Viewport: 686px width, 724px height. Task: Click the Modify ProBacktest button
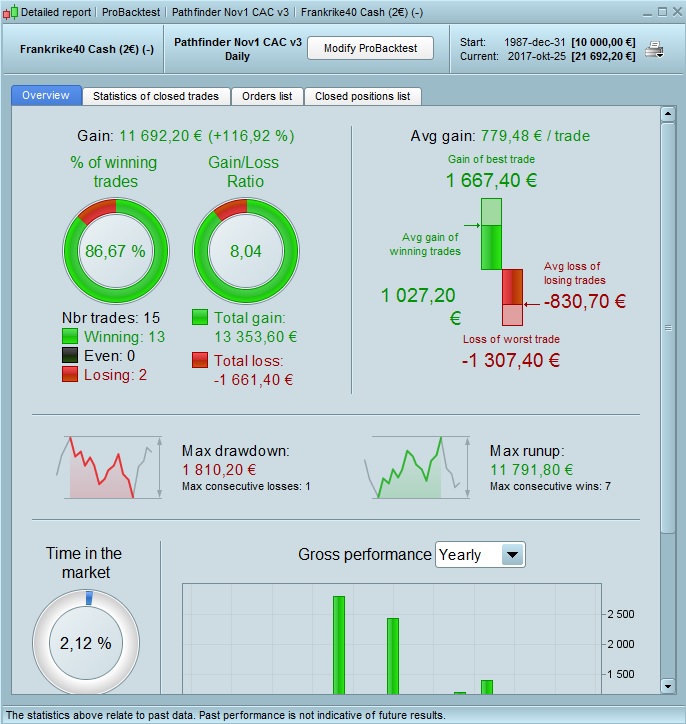[x=370, y=48]
